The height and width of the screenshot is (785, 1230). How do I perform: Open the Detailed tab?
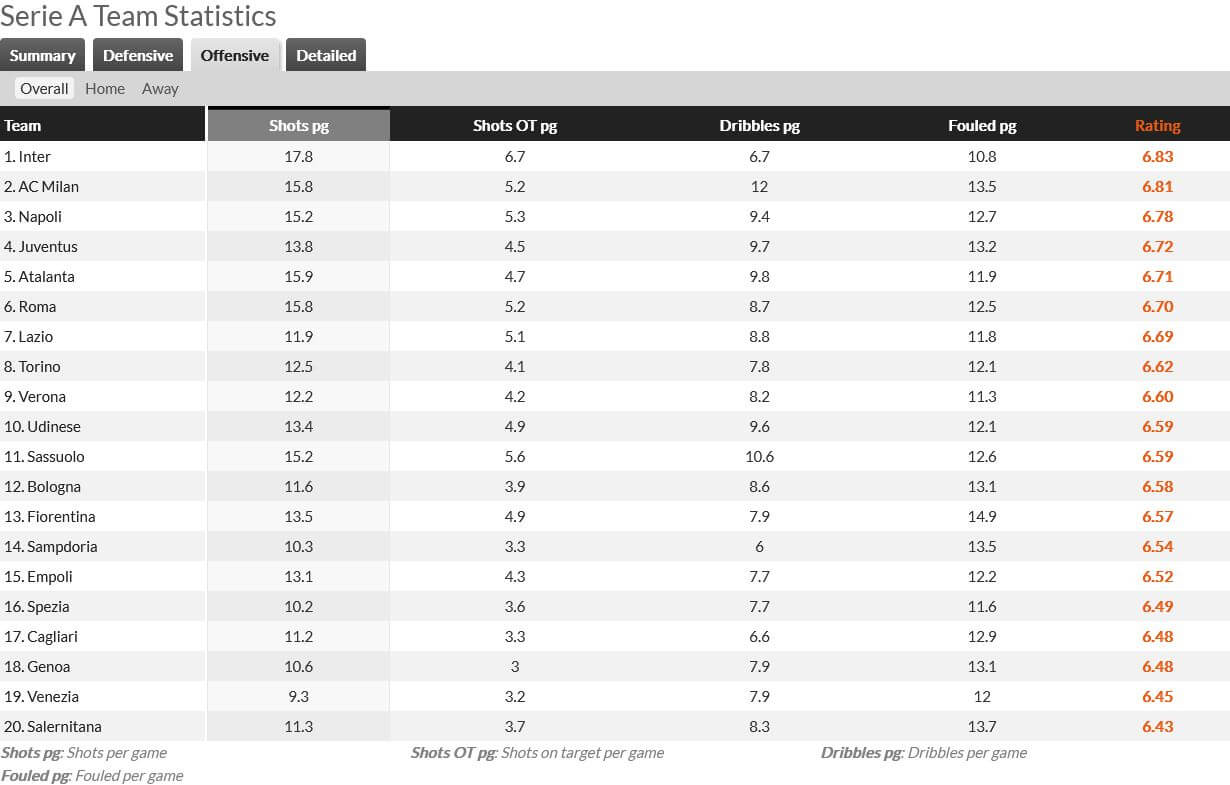pos(326,56)
